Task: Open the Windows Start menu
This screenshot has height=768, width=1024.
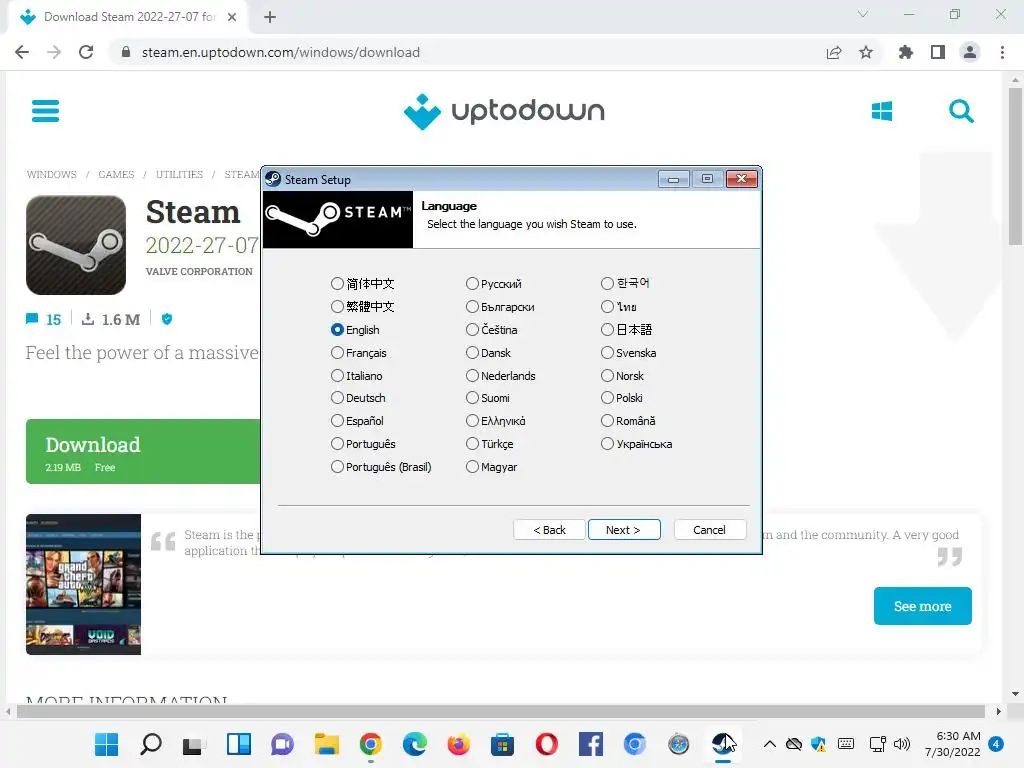Action: pyautogui.click(x=106, y=744)
